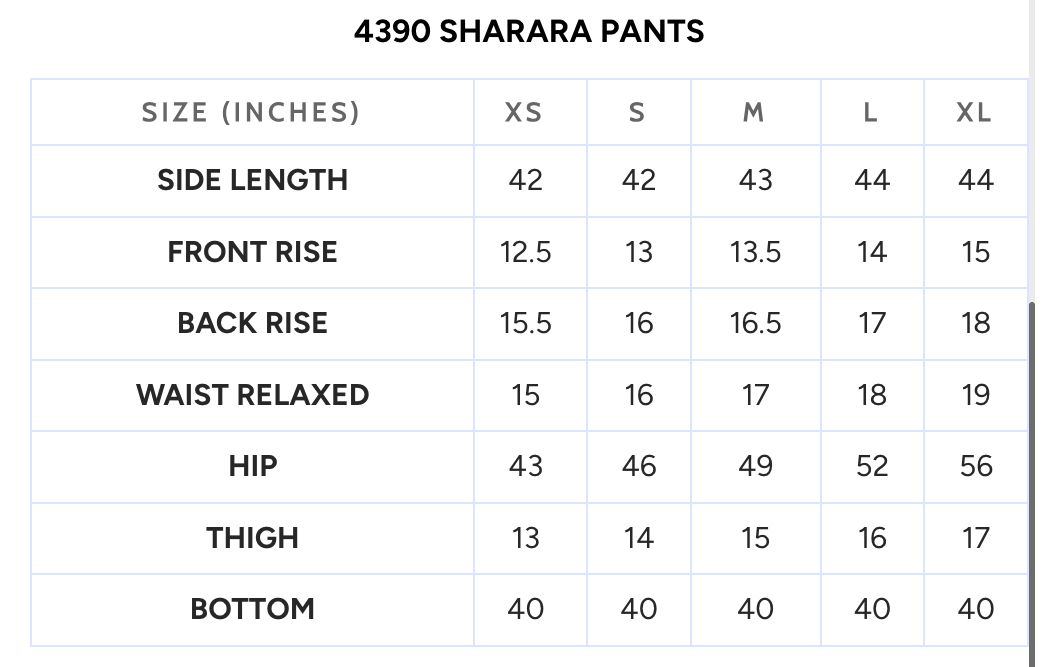Click the 12.5 front rise XS value
Viewport: 1052px width, 667px height.
[525, 253]
